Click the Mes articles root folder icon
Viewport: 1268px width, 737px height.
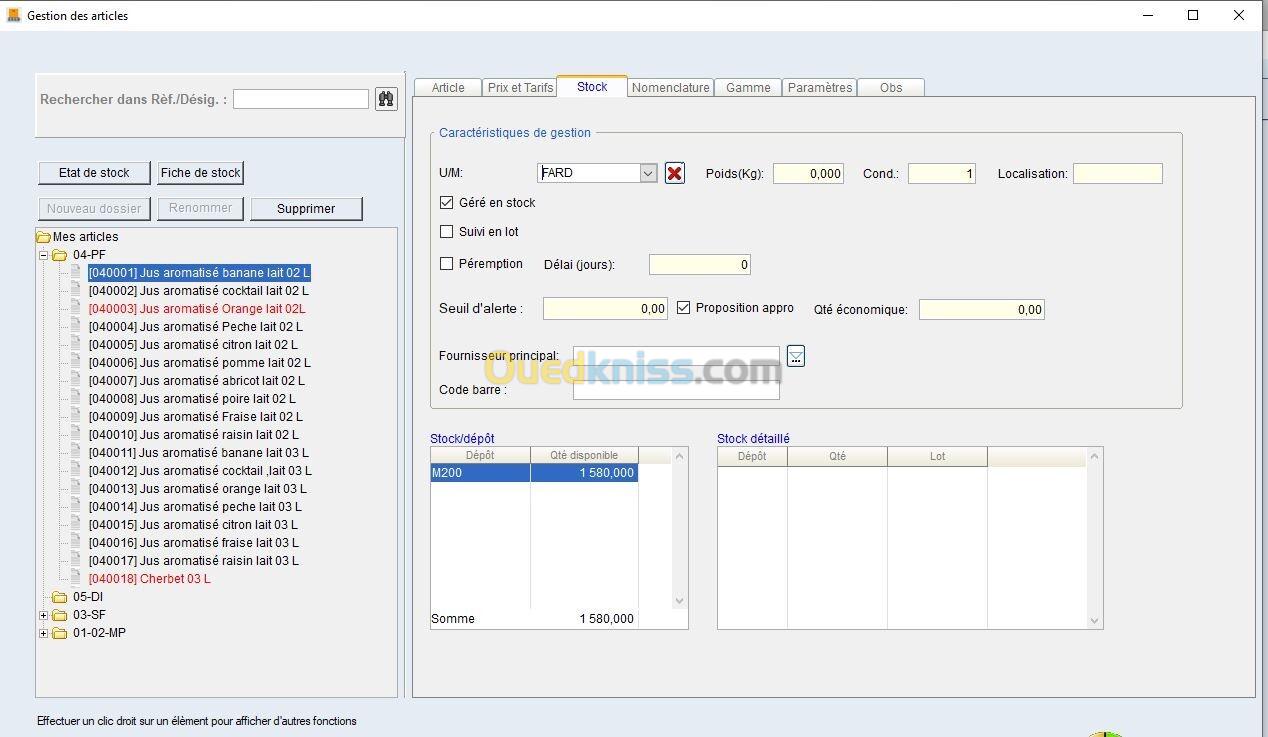point(43,237)
